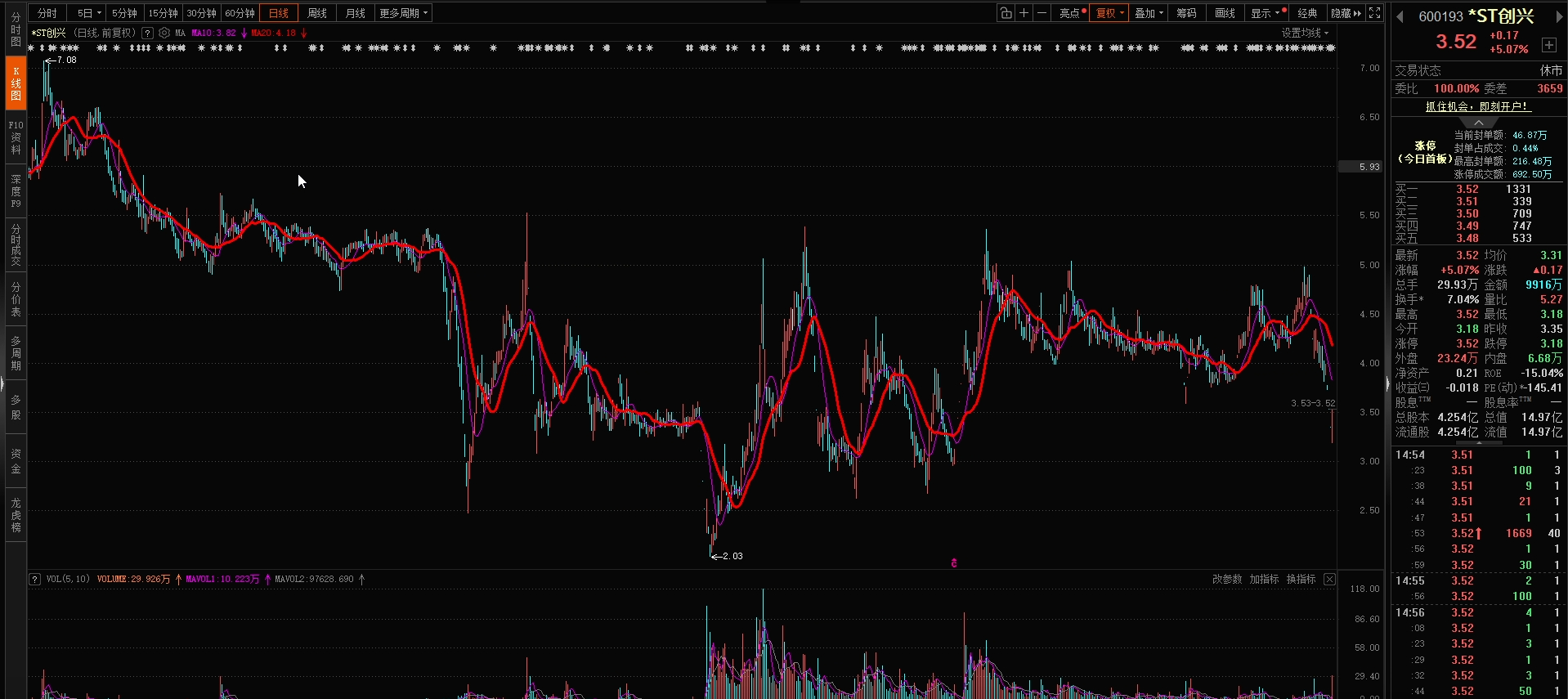Open the 抓住机会，即刻开户! link
Screen dimensions: 1568x699
tap(1478, 106)
